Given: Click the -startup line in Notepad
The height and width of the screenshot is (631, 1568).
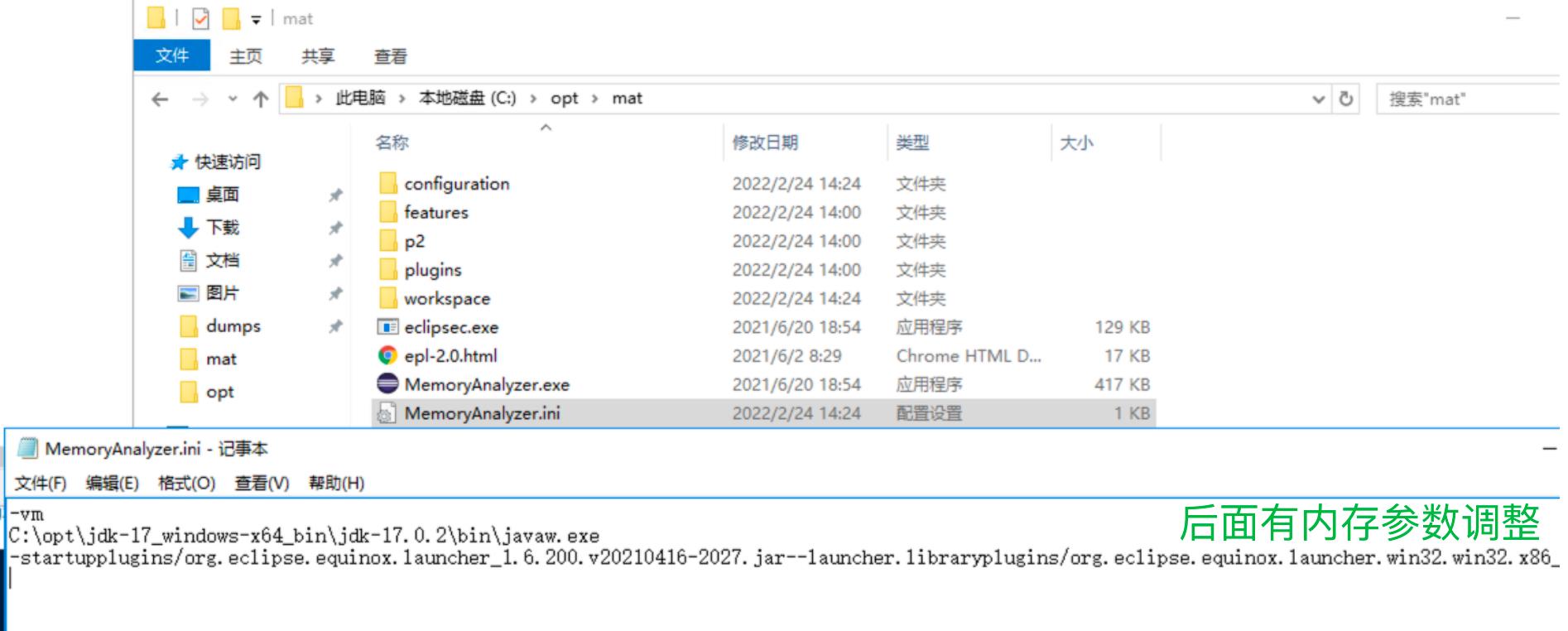Looking at the screenshot, I should [x=784, y=557].
